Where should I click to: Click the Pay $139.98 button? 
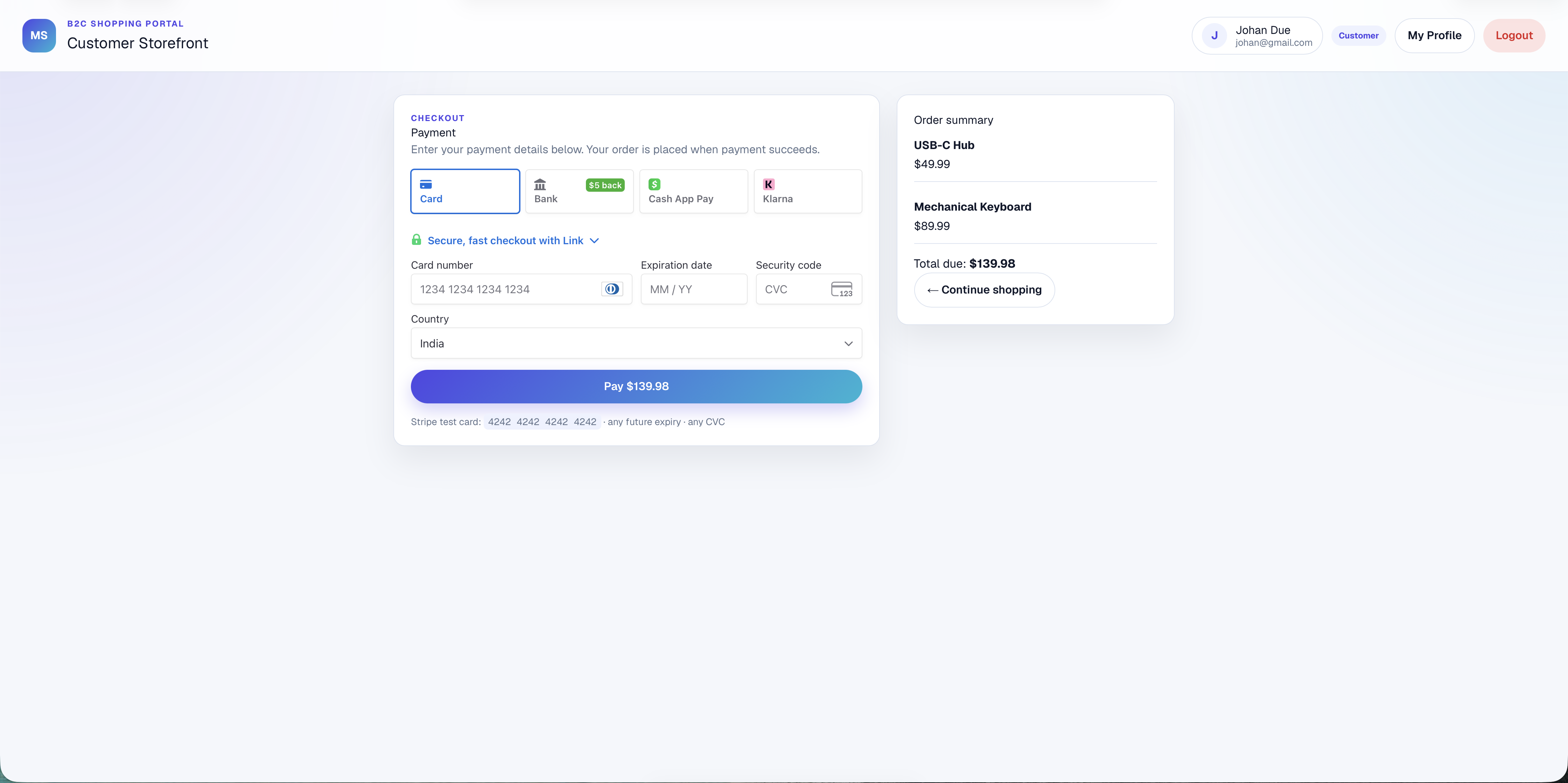[636, 386]
